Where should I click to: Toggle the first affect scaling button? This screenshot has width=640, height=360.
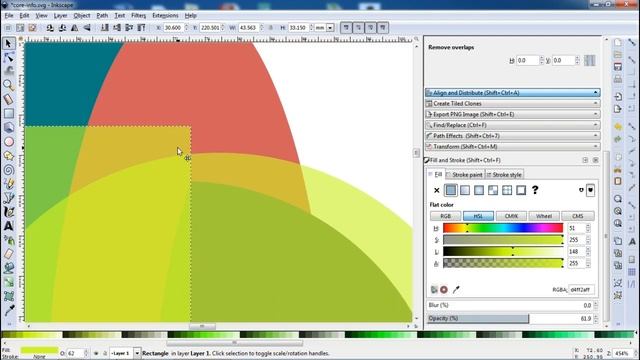(346, 28)
